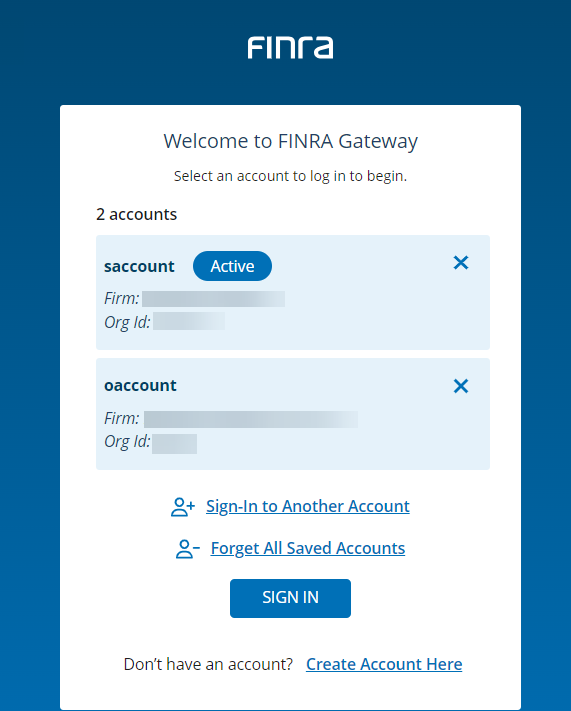Screen dimensions: 571x711
Task: Select the oaccount account card
Action: tap(293, 414)
